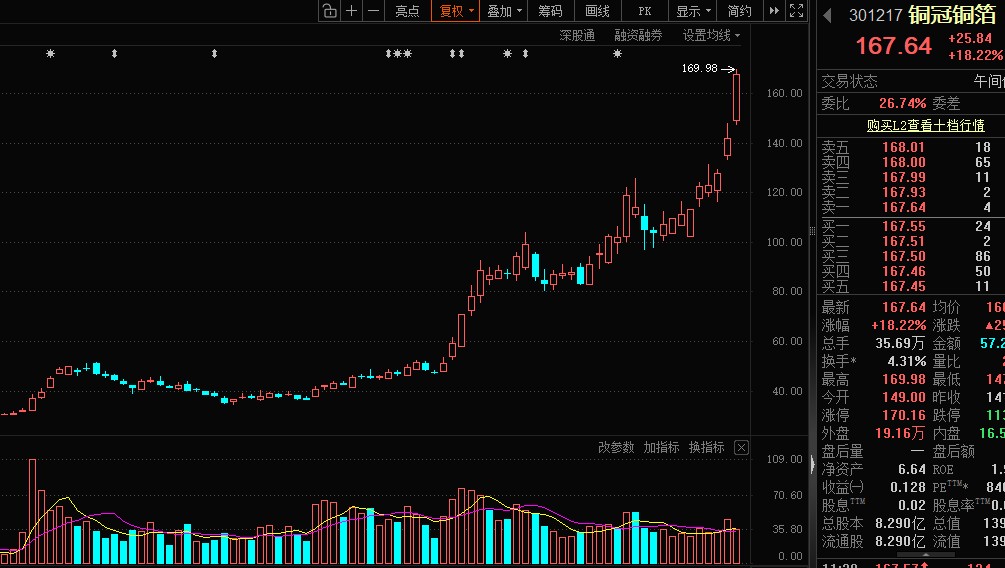Viewport: 1005px width, 568px height.
Task: Select the 画线 drawing tool item
Action: pos(597,11)
